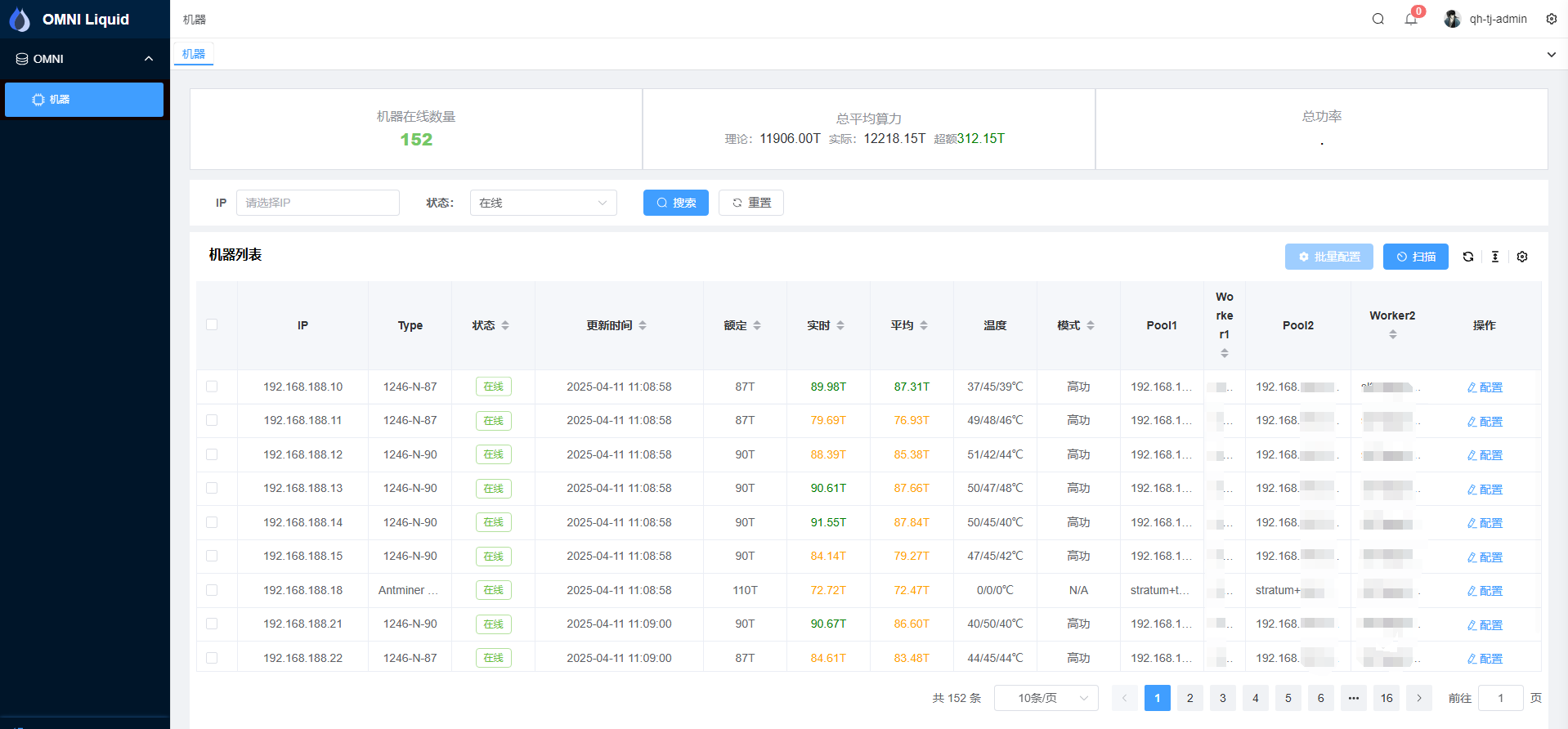The width and height of the screenshot is (1568, 729).
Task: Click 配置 for 192.168.188.10
Action: coord(1485,387)
